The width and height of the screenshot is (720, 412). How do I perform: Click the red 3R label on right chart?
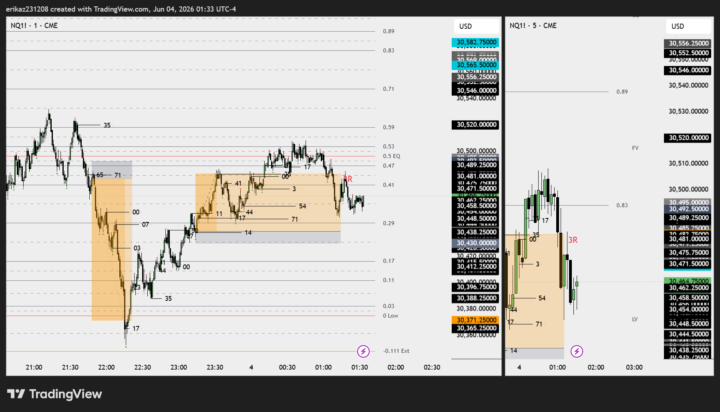(x=573, y=240)
